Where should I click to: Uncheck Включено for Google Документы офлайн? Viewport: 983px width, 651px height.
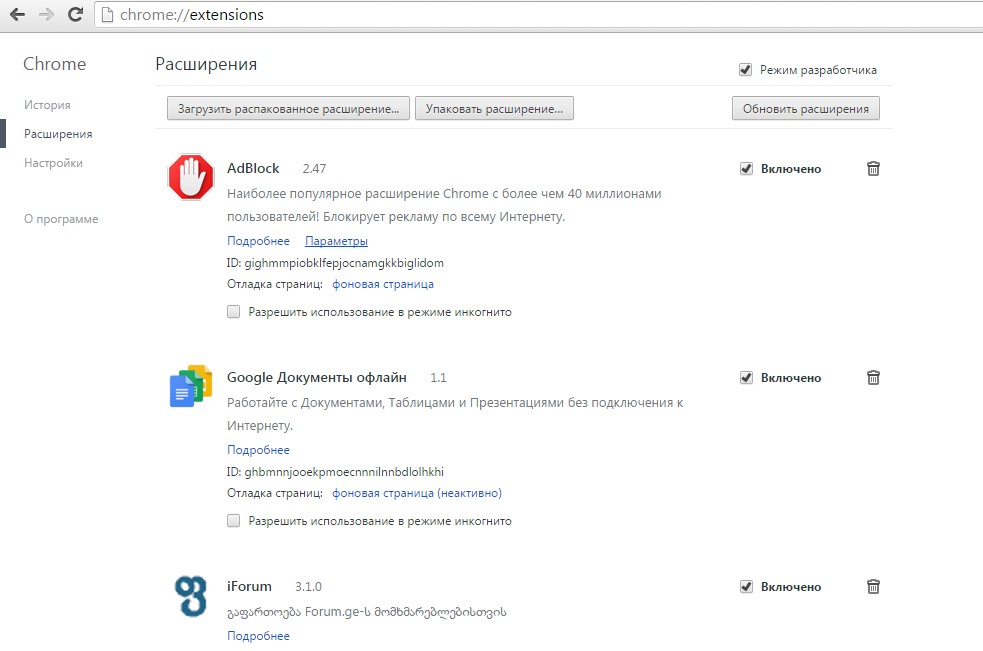pos(746,378)
